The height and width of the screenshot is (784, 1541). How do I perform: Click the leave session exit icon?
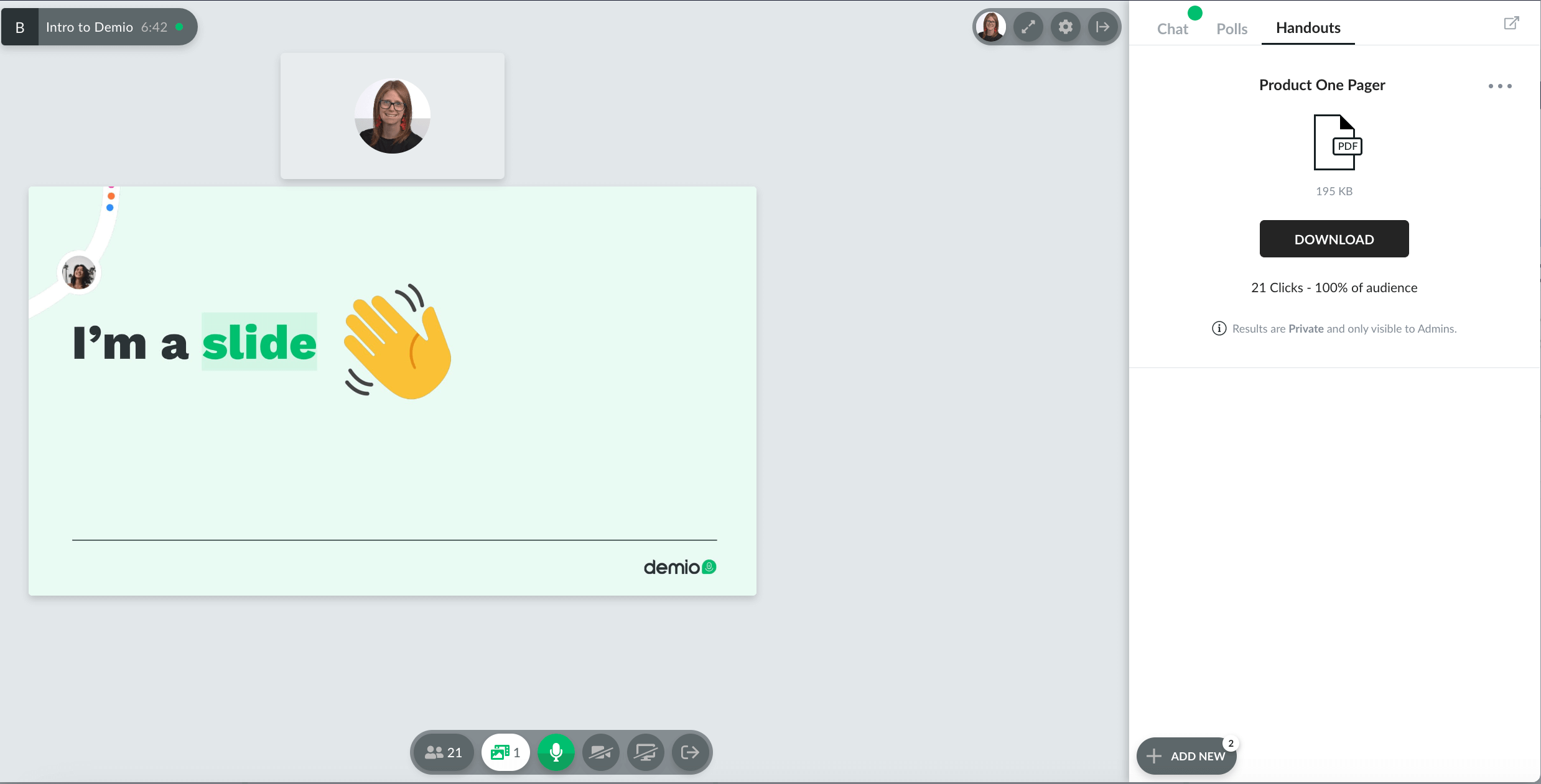click(x=690, y=752)
